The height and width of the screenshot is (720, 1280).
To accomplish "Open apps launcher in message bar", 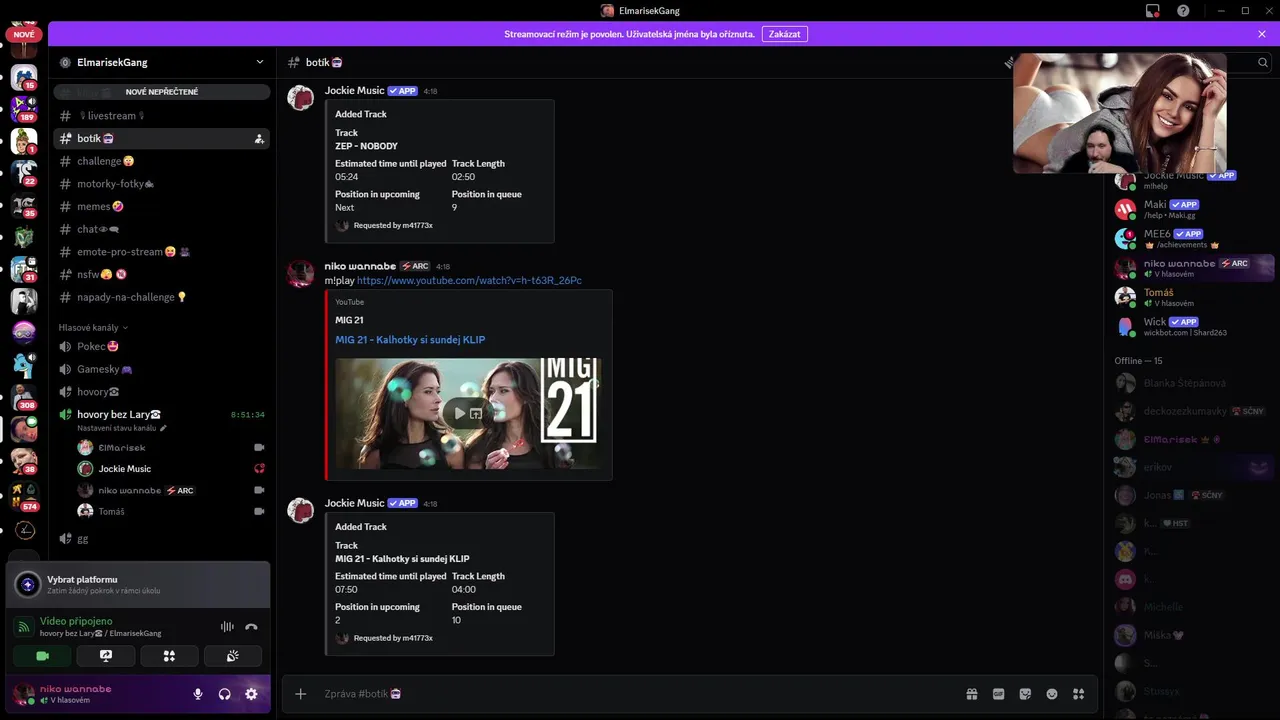I will pos(1078,694).
